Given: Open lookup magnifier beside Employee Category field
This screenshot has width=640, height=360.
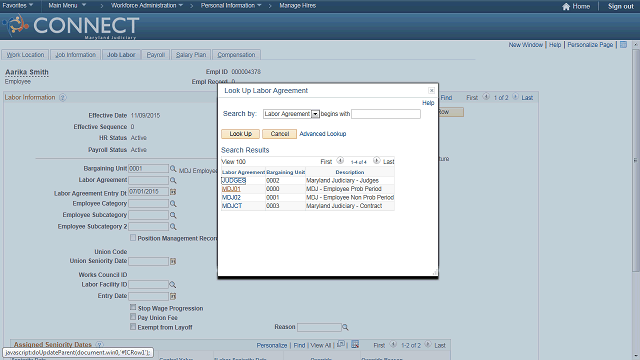Looking at the screenshot, I should [173, 203].
